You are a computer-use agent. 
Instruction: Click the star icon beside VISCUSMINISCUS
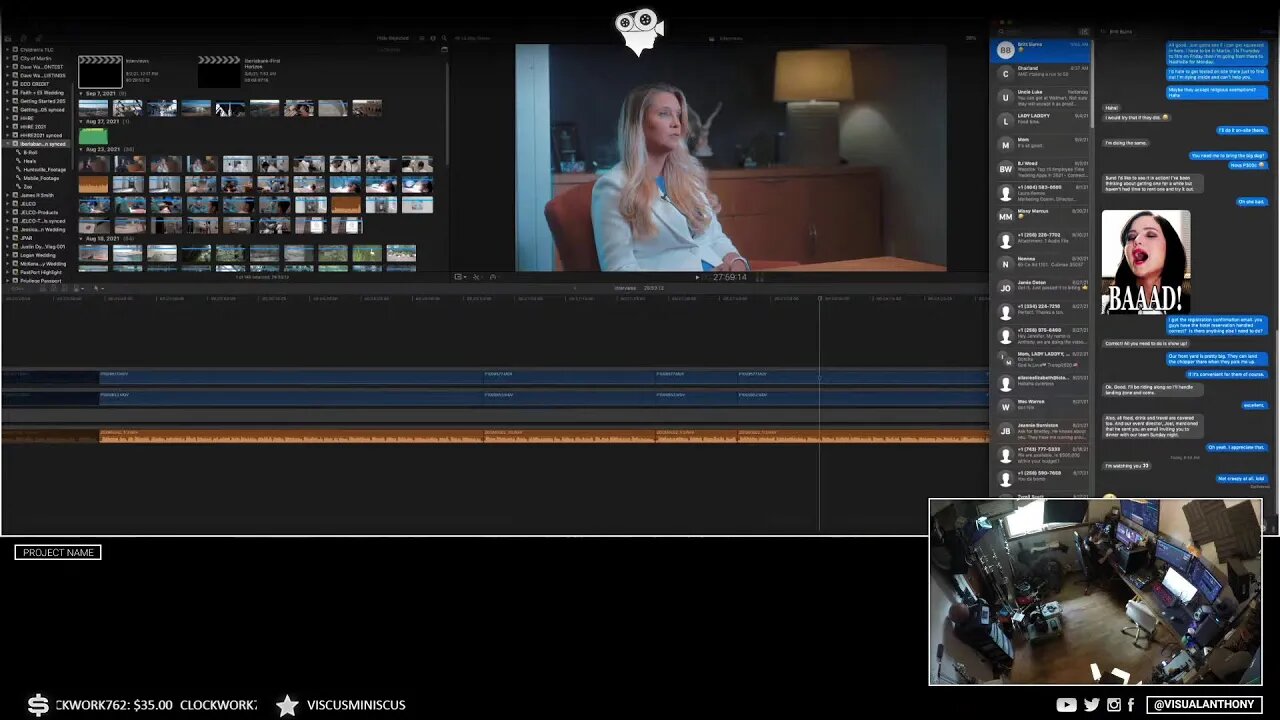click(287, 705)
